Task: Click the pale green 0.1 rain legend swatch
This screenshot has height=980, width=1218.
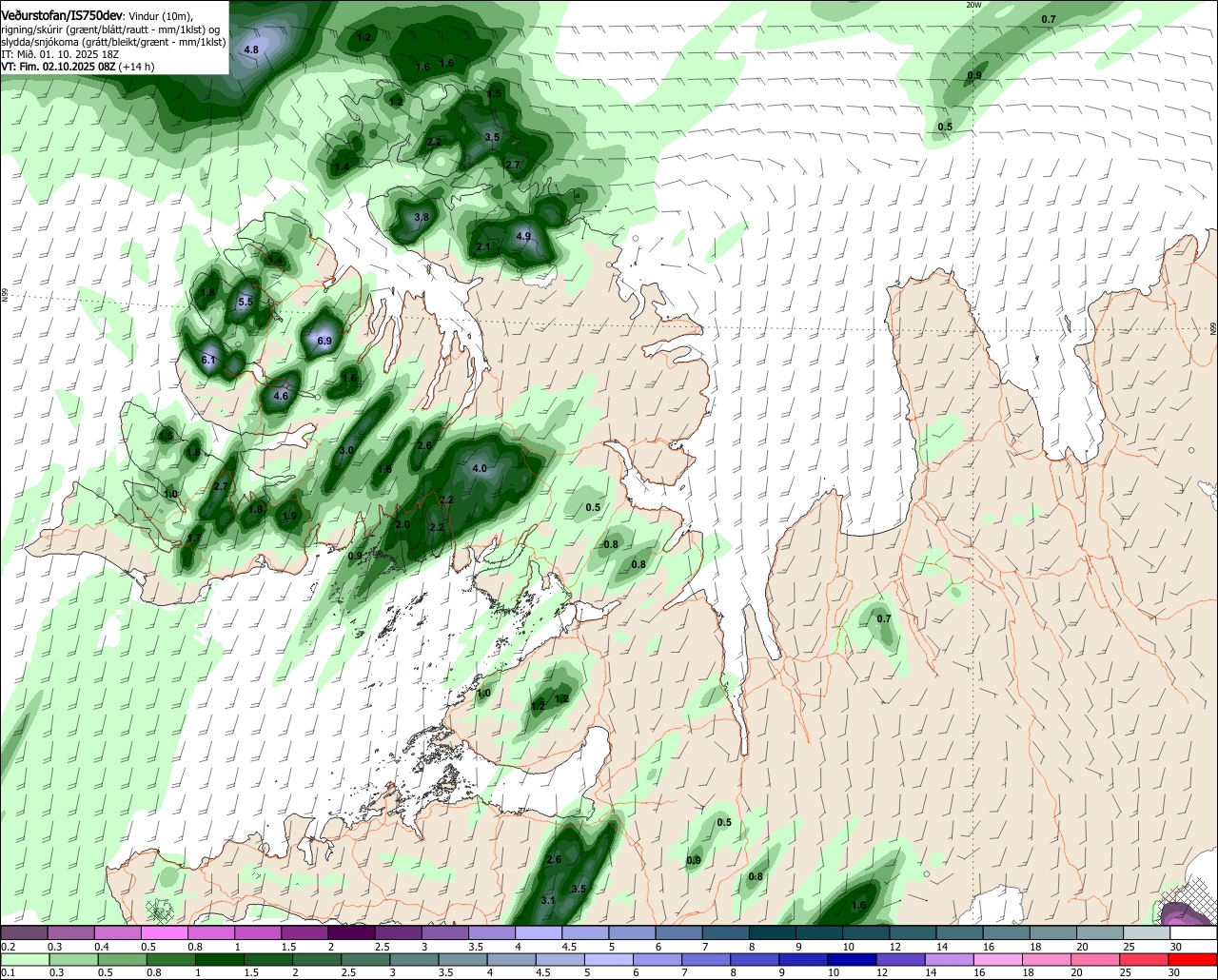Action: (24, 960)
